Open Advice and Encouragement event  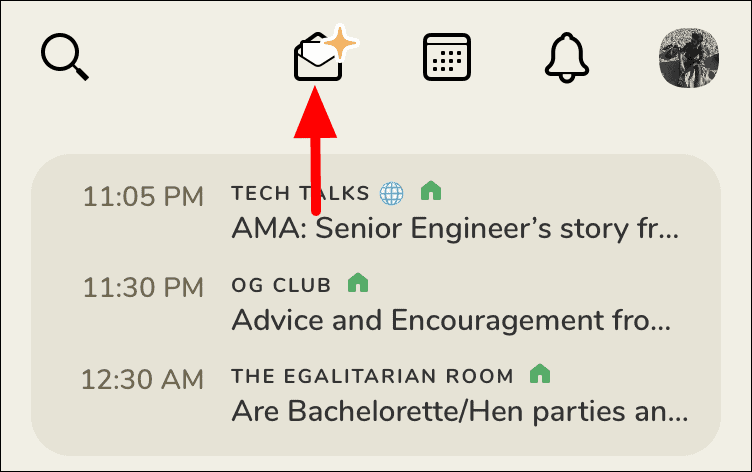(451, 320)
